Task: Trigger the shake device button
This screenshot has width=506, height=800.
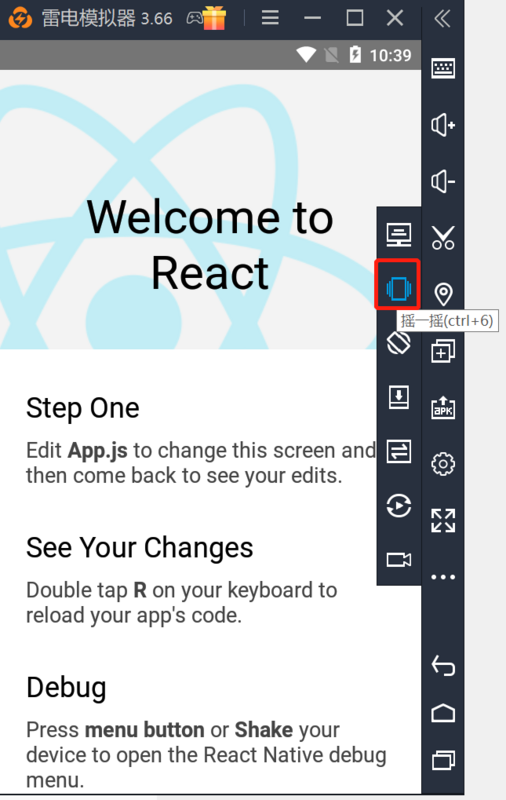Action: [x=398, y=288]
